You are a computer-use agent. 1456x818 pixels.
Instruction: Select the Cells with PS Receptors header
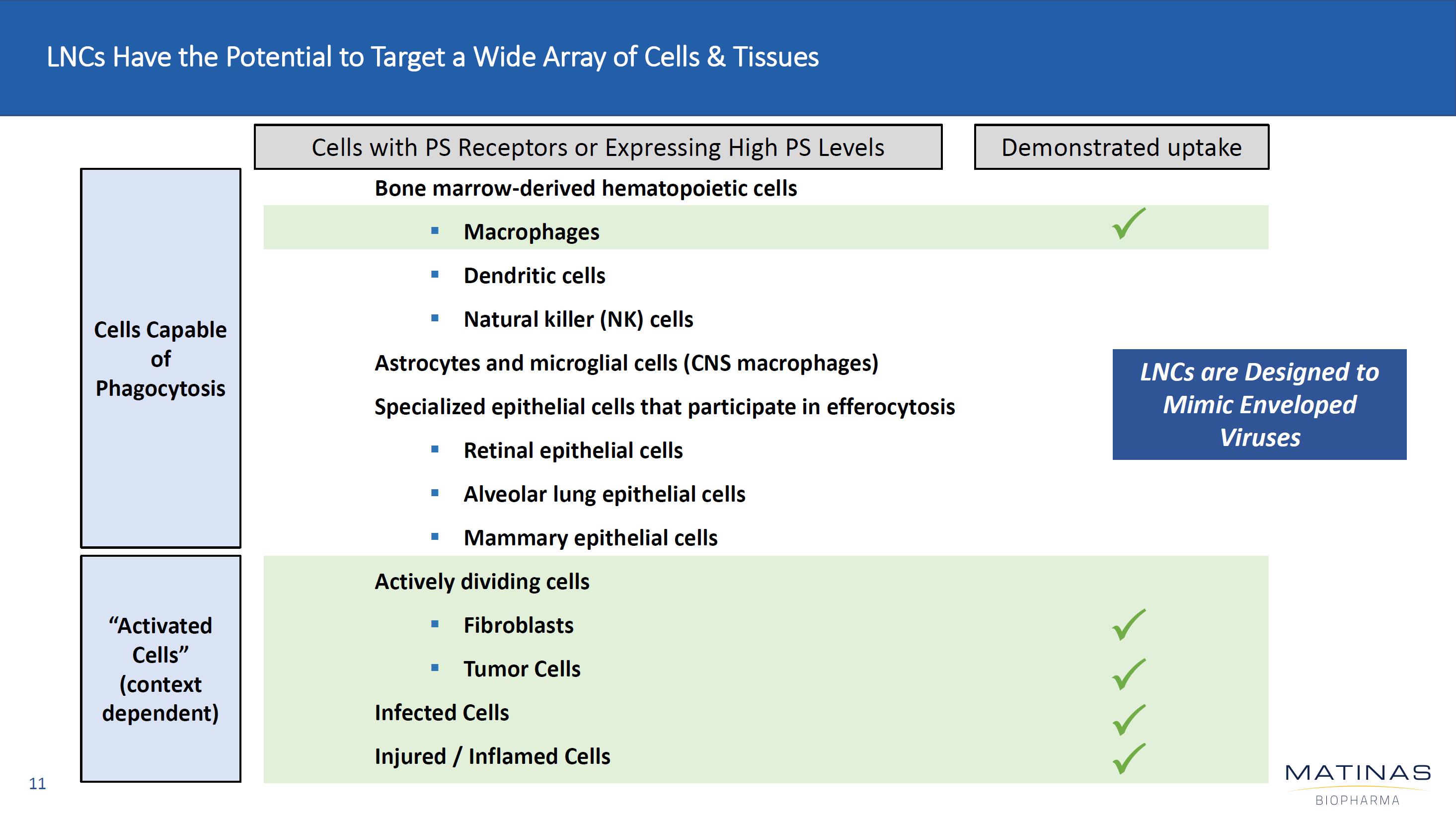point(598,148)
